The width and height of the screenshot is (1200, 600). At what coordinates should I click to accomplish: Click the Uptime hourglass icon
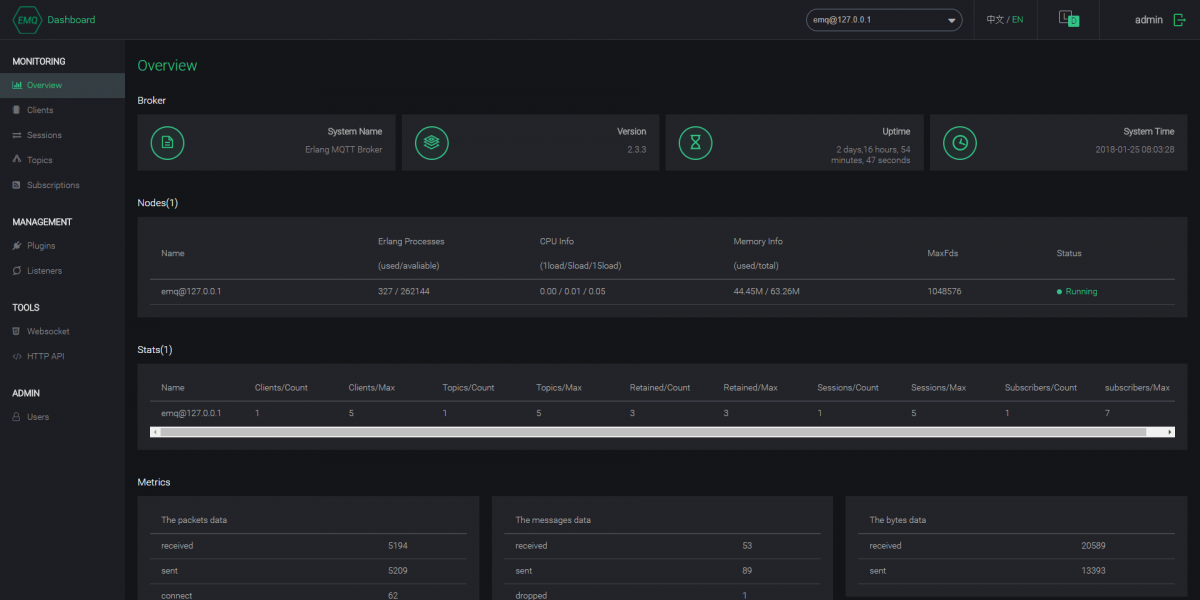click(695, 142)
